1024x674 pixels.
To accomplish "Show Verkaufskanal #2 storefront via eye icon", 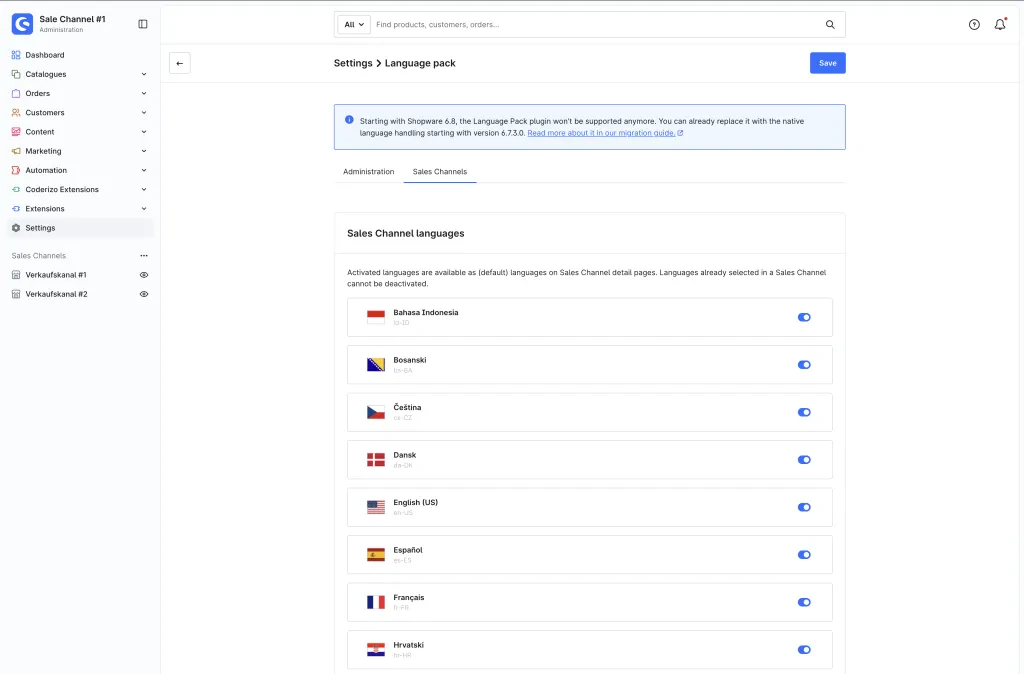I will coord(144,294).
